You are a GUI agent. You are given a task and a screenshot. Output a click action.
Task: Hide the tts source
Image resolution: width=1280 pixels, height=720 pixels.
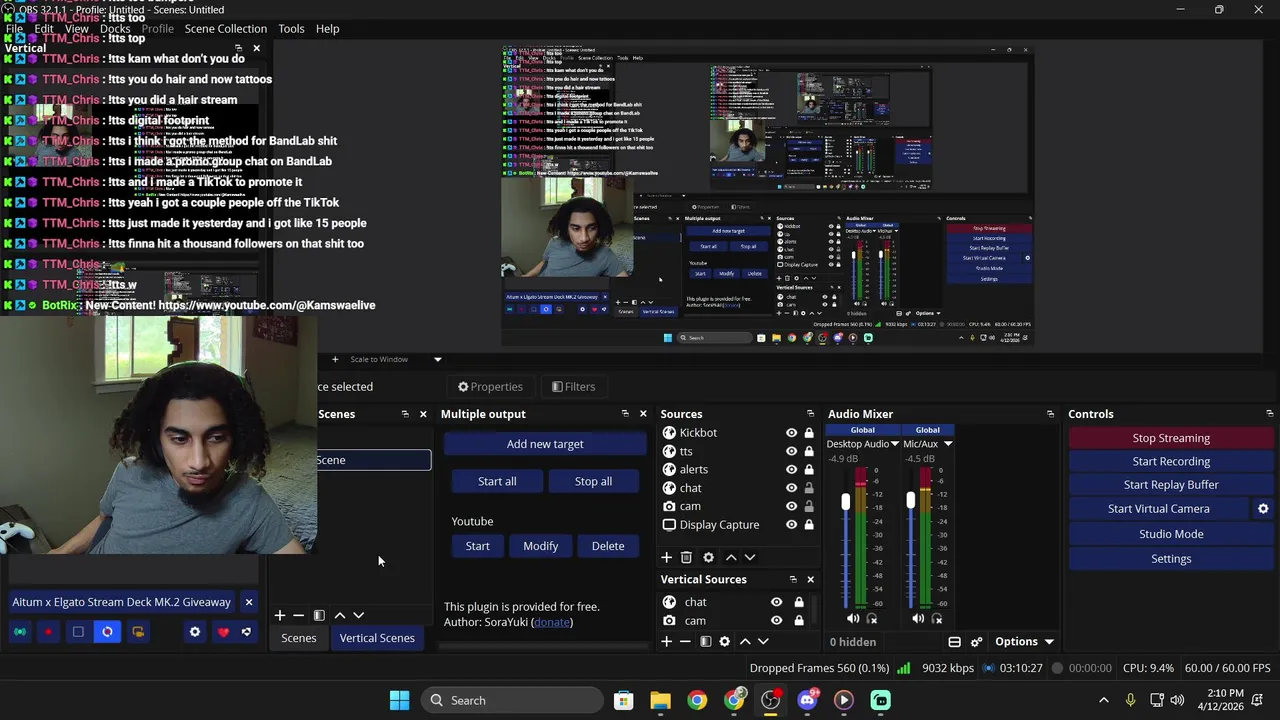click(791, 451)
